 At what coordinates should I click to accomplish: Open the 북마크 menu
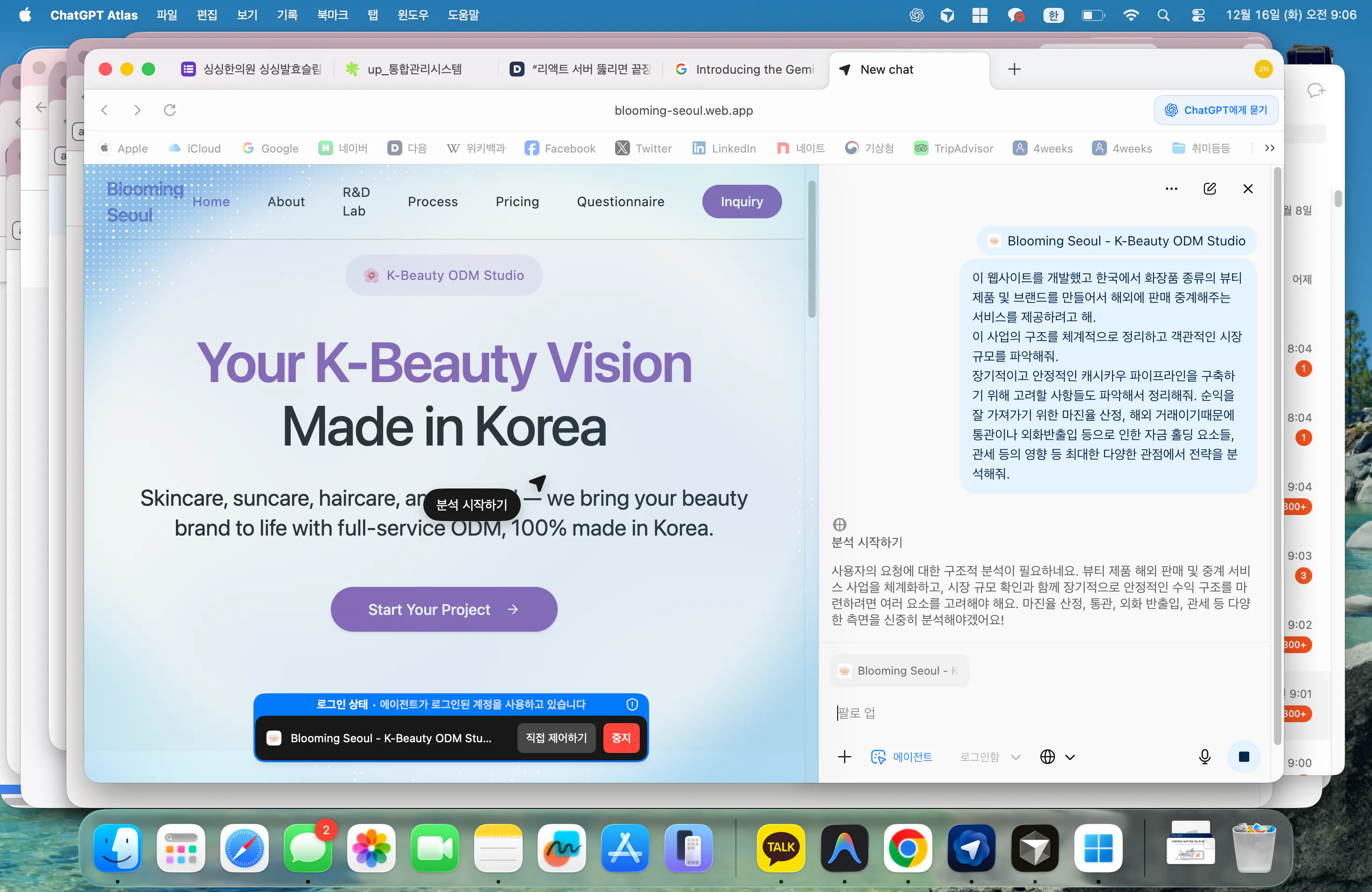pyautogui.click(x=332, y=15)
